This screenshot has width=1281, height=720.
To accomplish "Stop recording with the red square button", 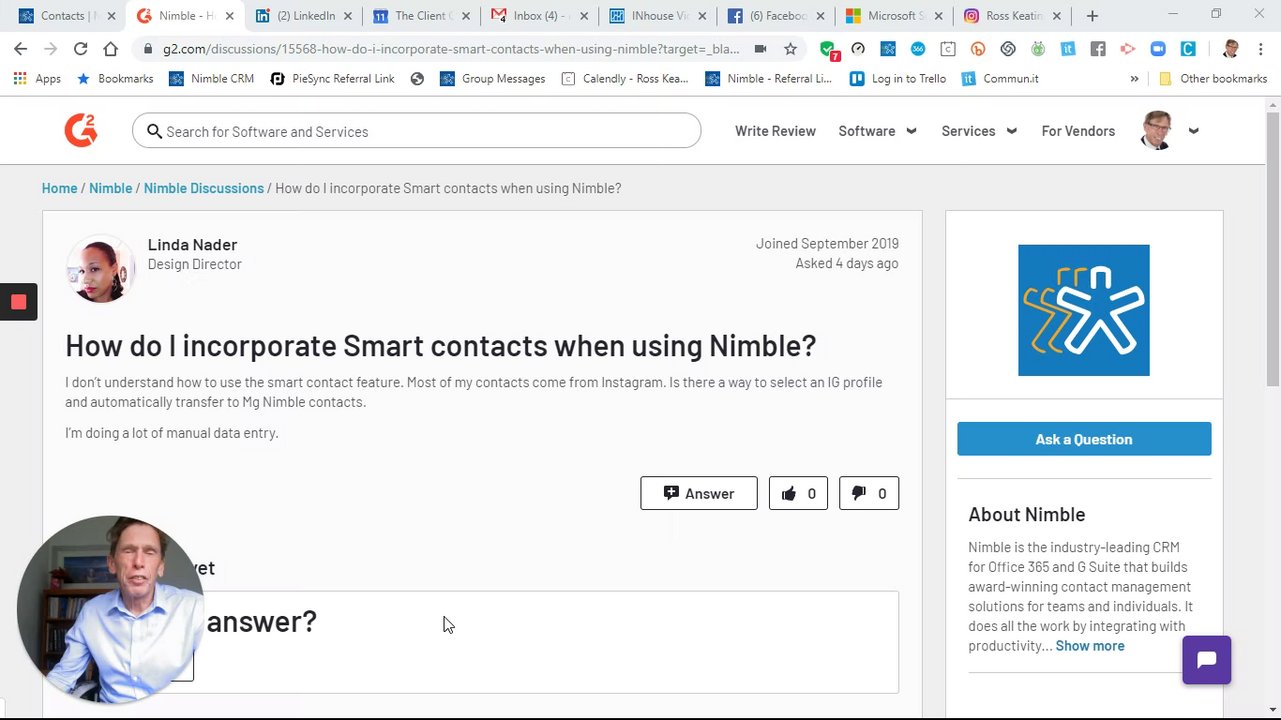I will tap(18, 302).
